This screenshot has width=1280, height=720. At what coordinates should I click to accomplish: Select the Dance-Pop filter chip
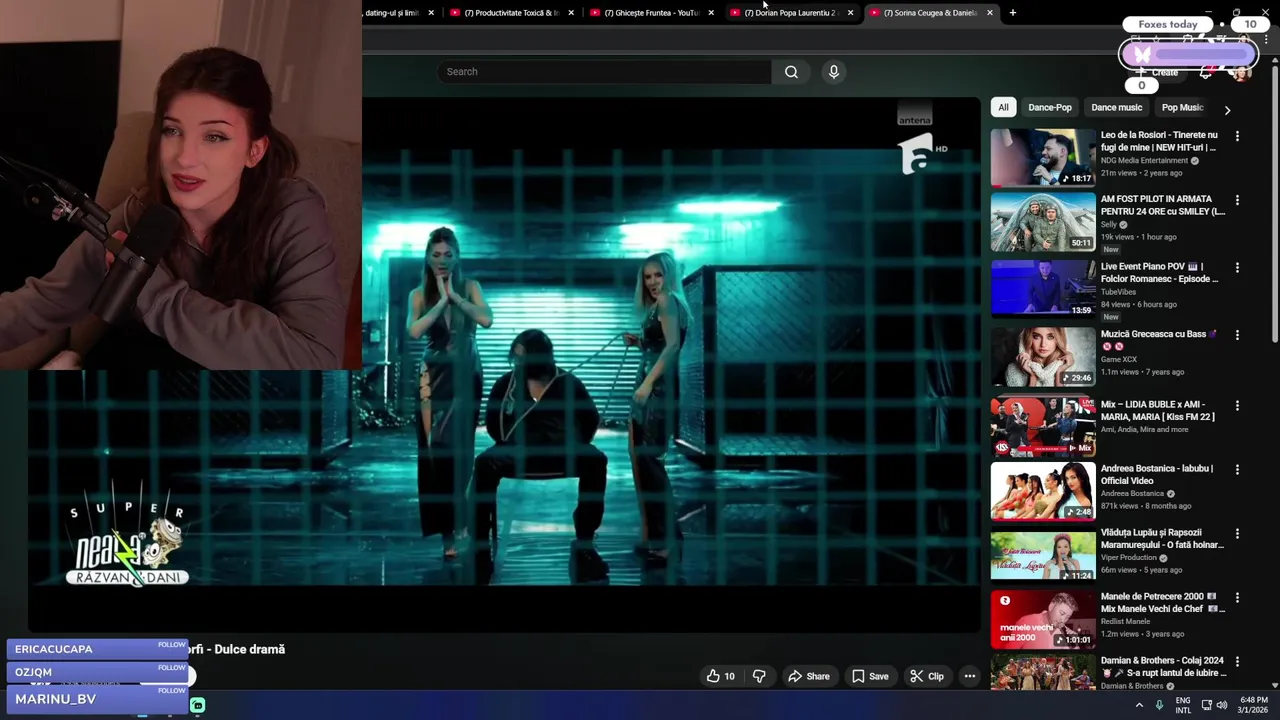[1050, 107]
